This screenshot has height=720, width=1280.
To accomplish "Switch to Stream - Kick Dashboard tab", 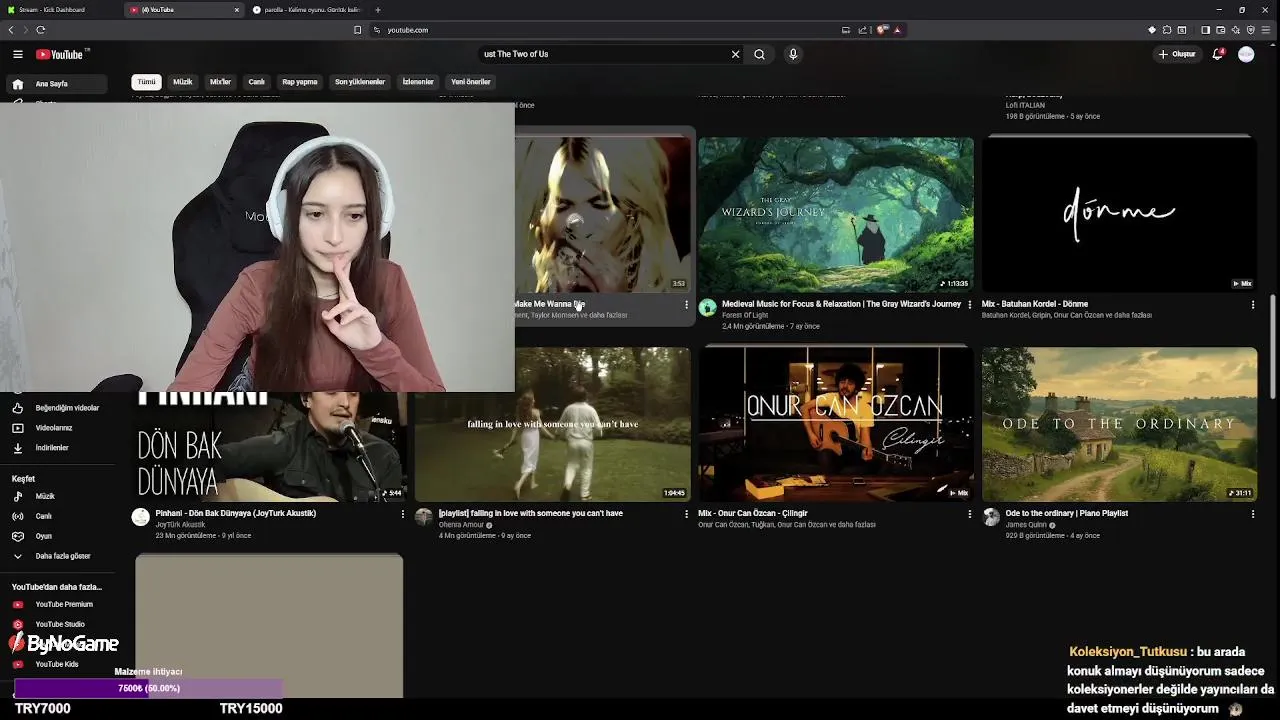I will point(60,10).
